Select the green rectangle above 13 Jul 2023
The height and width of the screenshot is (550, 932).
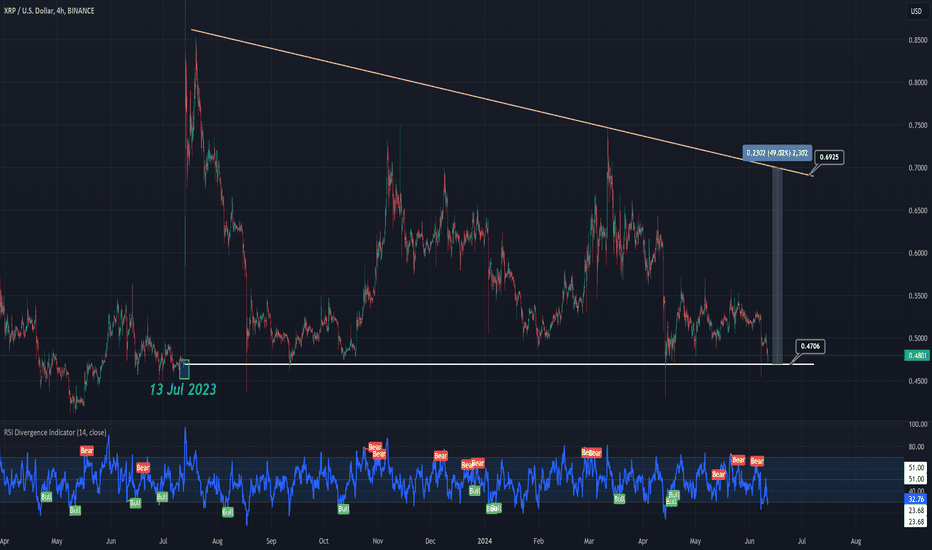click(184, 369)
